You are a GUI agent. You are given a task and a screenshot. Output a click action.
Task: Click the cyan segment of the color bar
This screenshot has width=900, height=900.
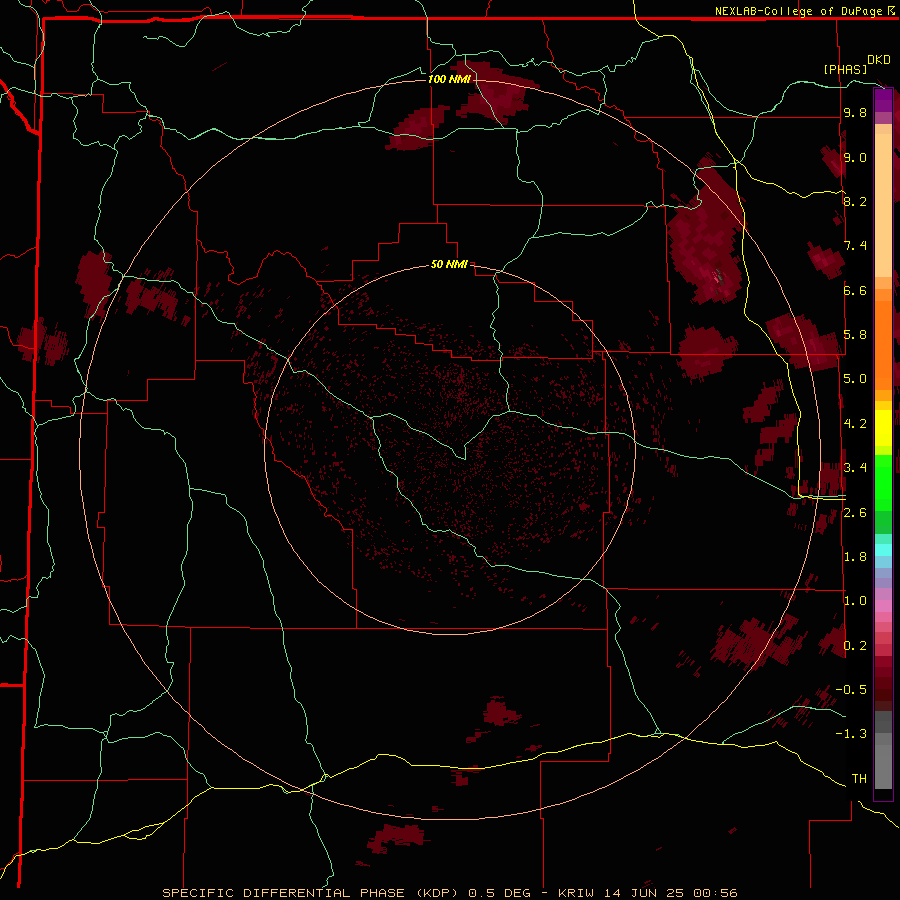tap(883, 550)
